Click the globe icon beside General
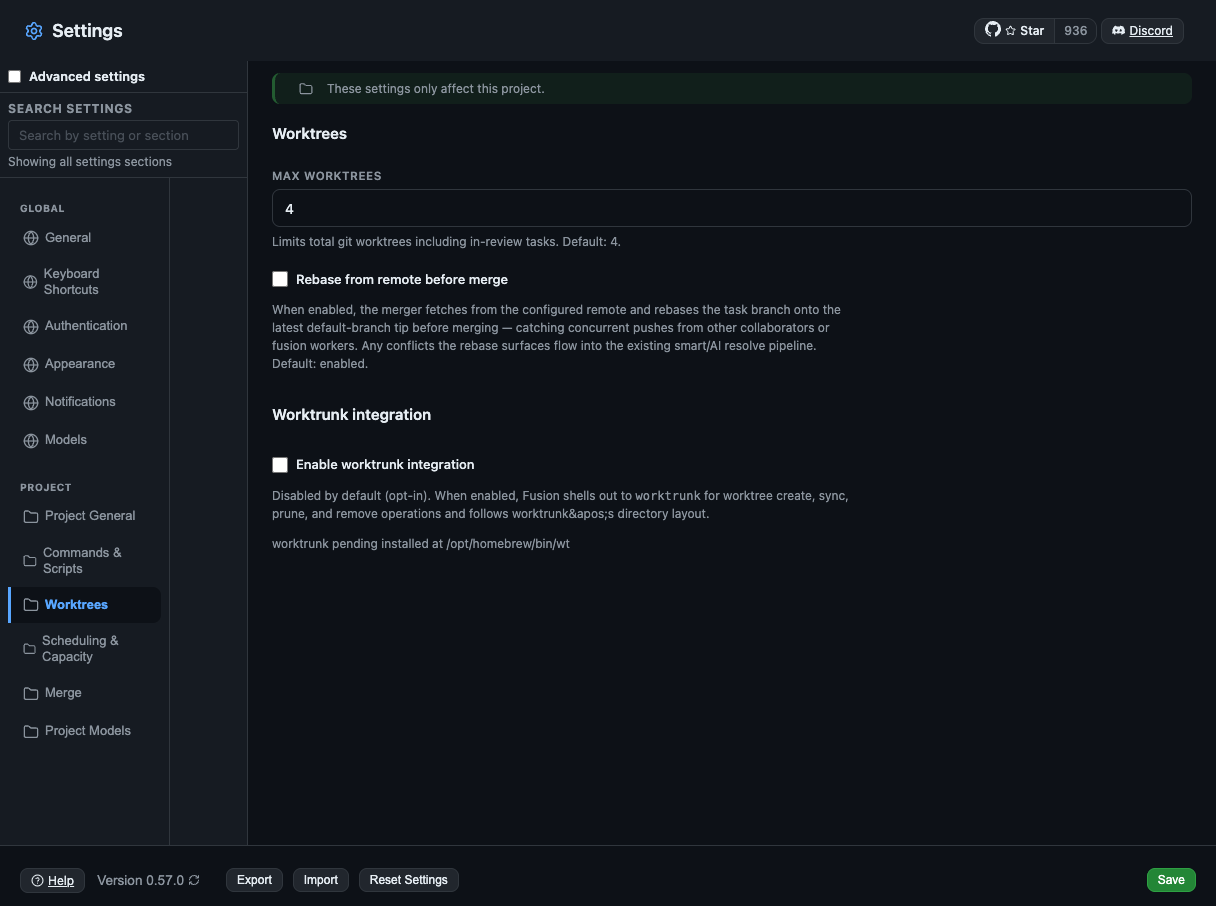Image resolution: width=1216 pixels, height=906 pixels. click(31, 238)
